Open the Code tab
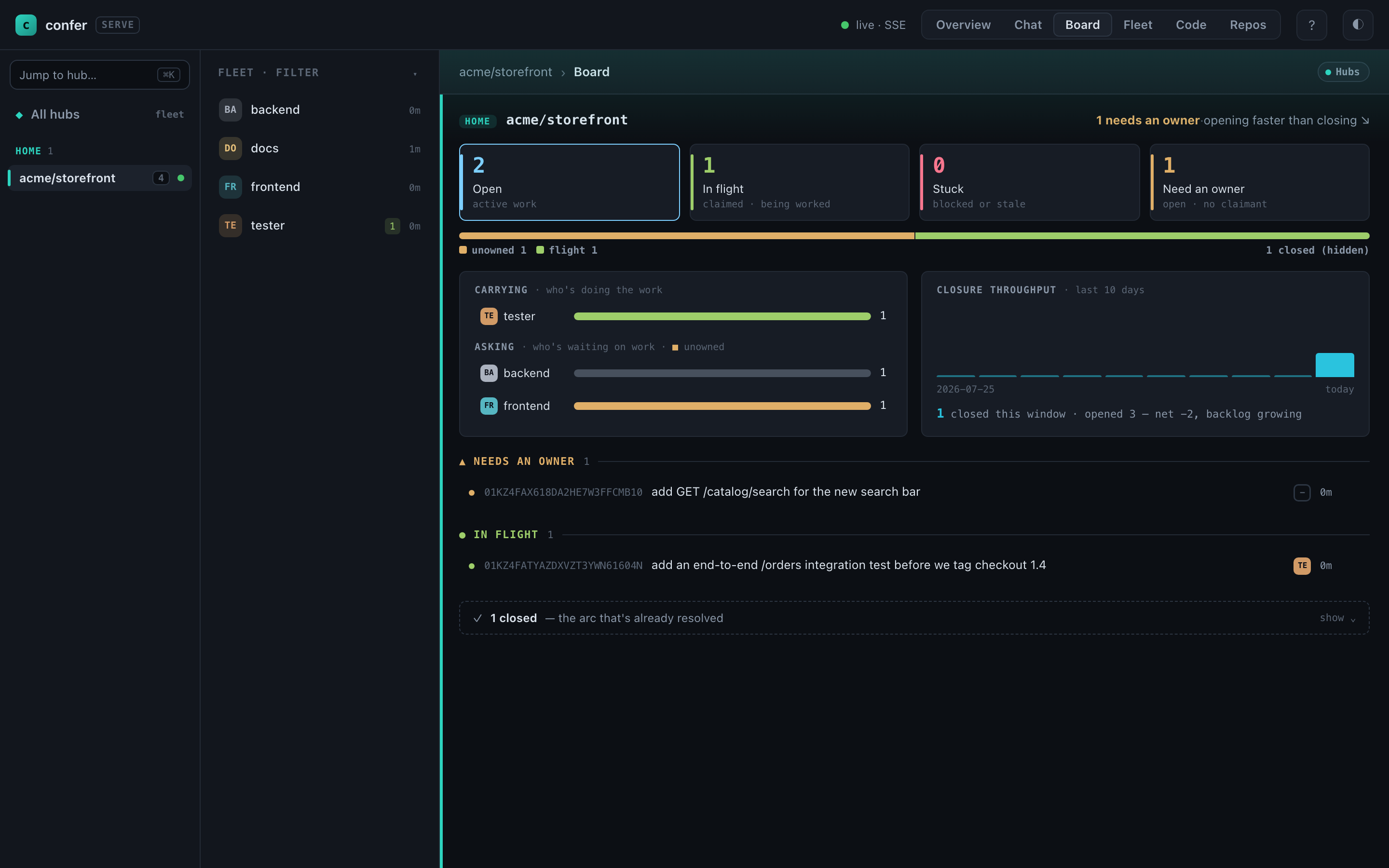The height and width of the screenshot is (868, 1389). [1191, 25]
